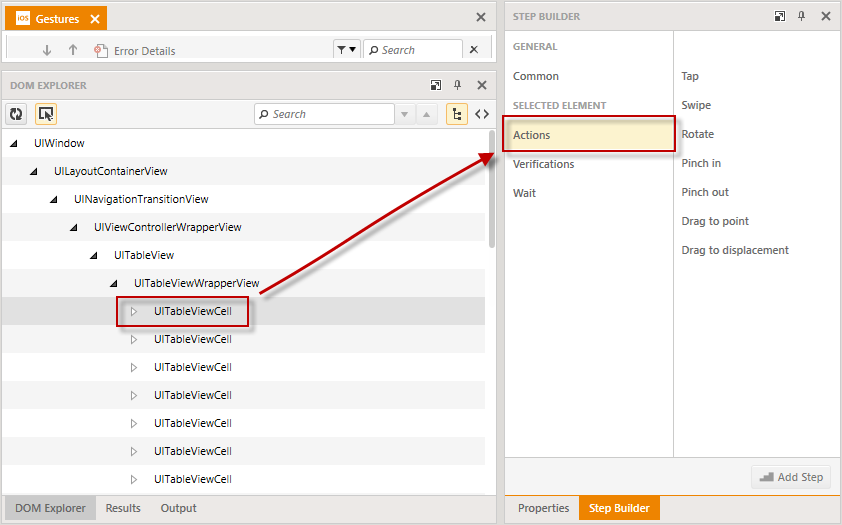Switch DOM Explorer to tree view
842x525 pixels.
tap(456, 114)
